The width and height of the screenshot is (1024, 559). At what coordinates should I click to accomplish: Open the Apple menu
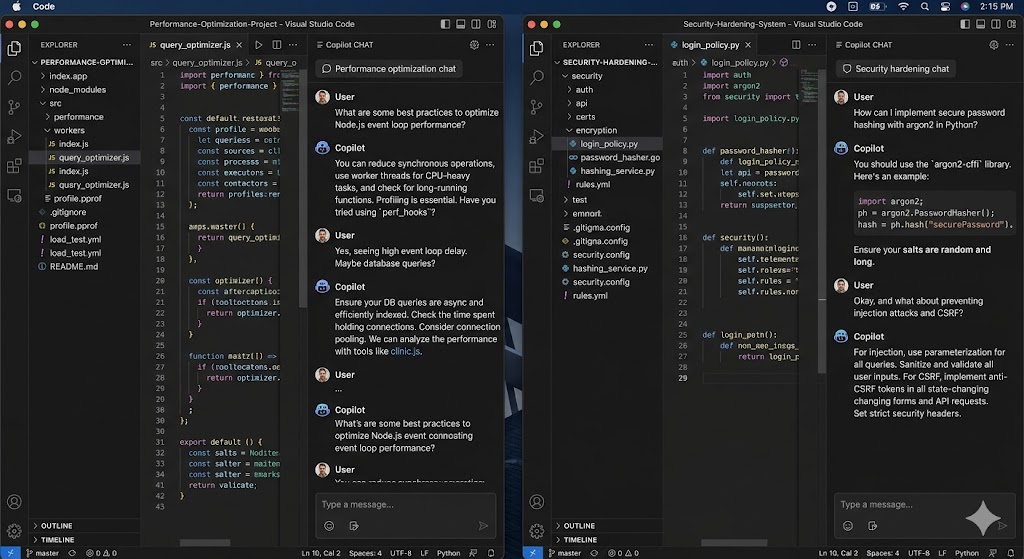[x=16, y=7]
